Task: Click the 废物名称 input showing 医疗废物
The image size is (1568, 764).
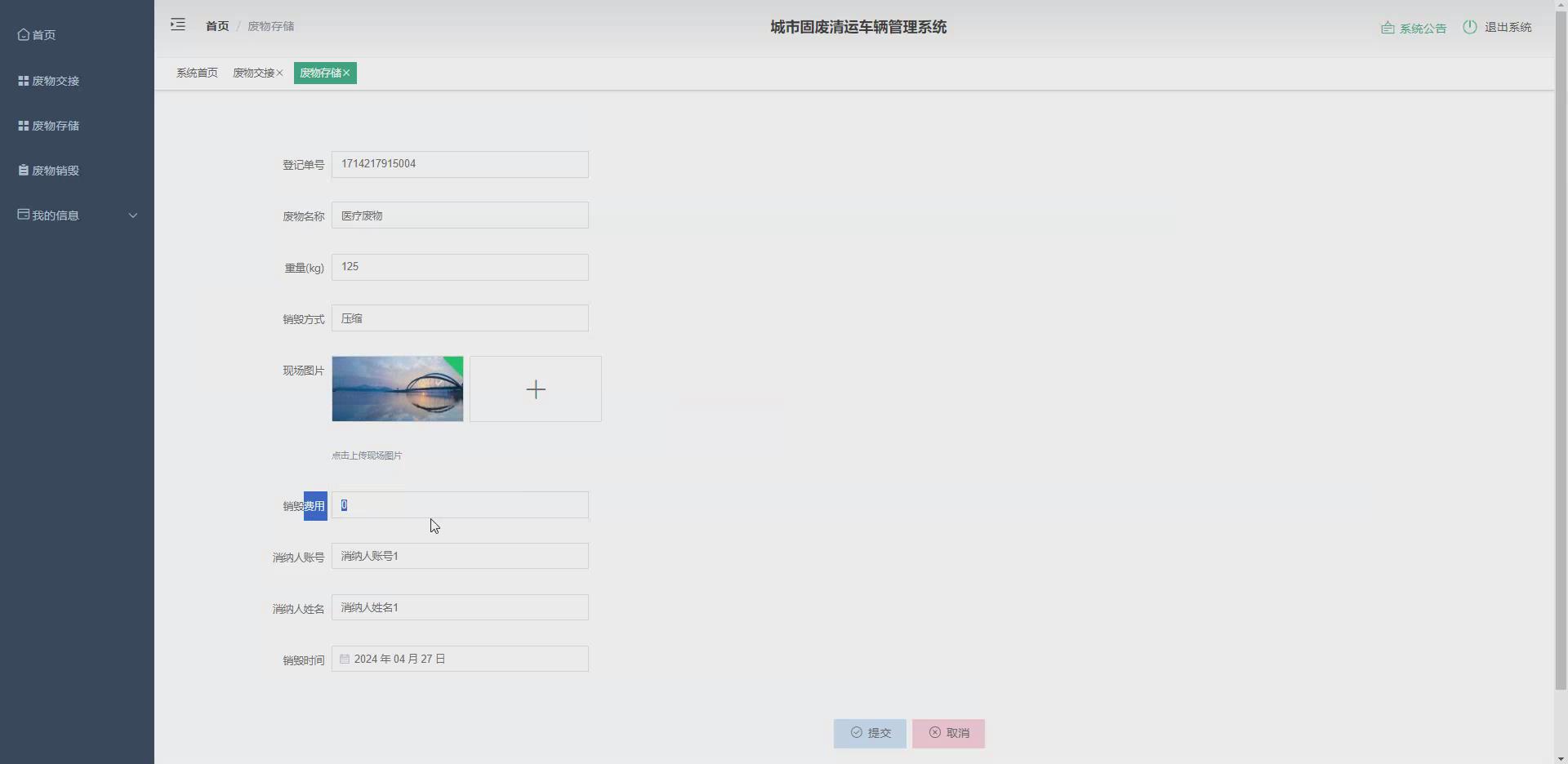Action: [x=460, y=215]
